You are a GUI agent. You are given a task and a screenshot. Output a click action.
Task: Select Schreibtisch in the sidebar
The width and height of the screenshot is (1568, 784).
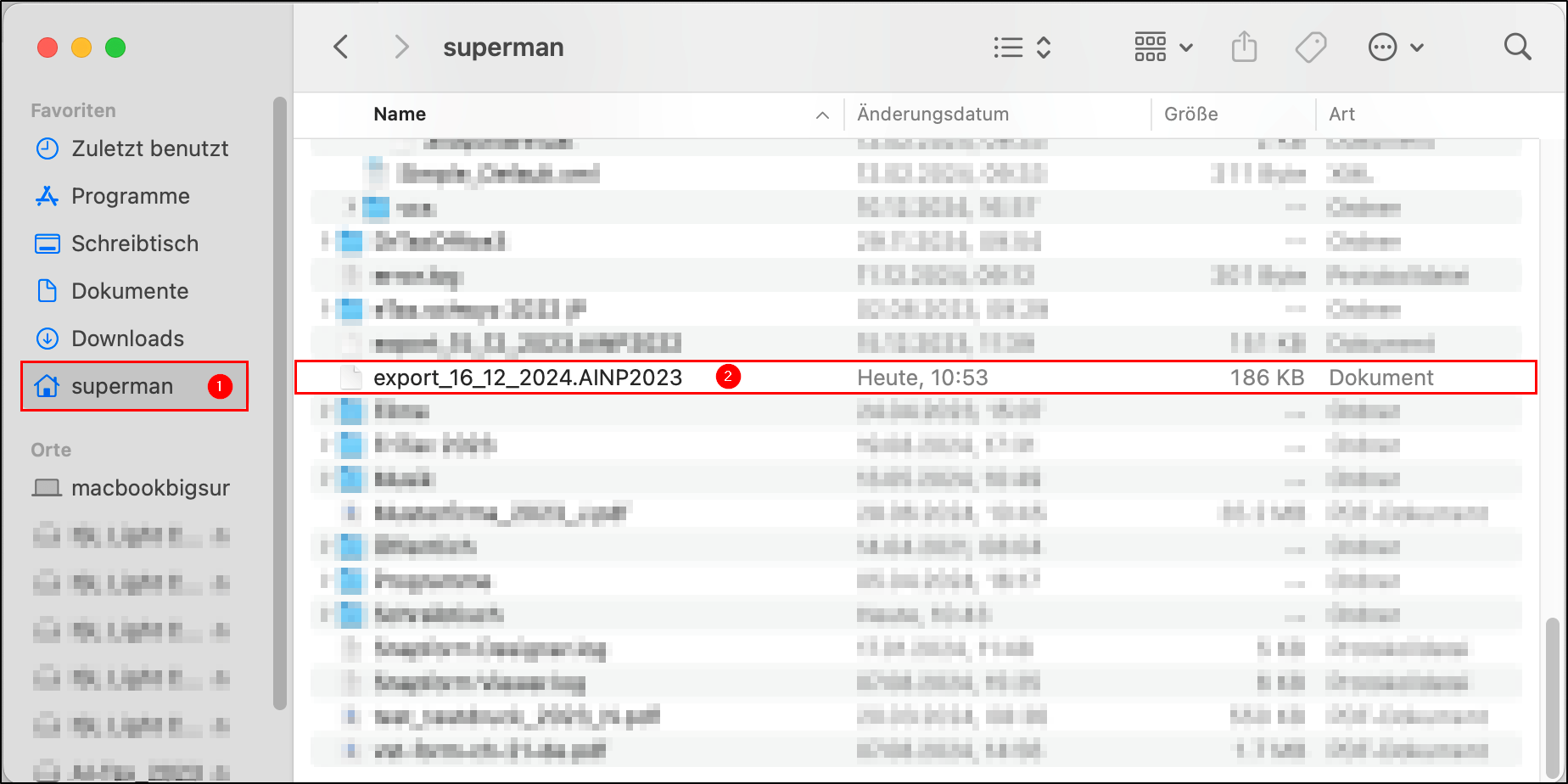(x=135, y=244)
